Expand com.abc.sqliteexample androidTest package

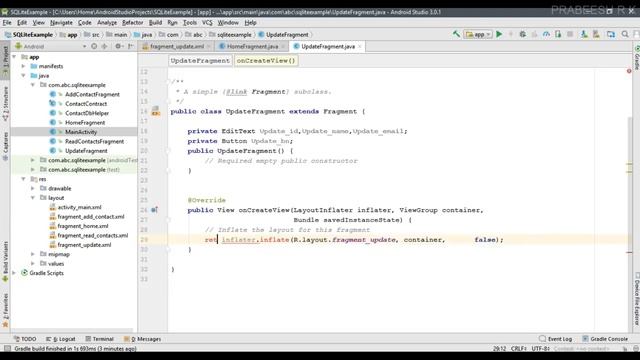33,160
